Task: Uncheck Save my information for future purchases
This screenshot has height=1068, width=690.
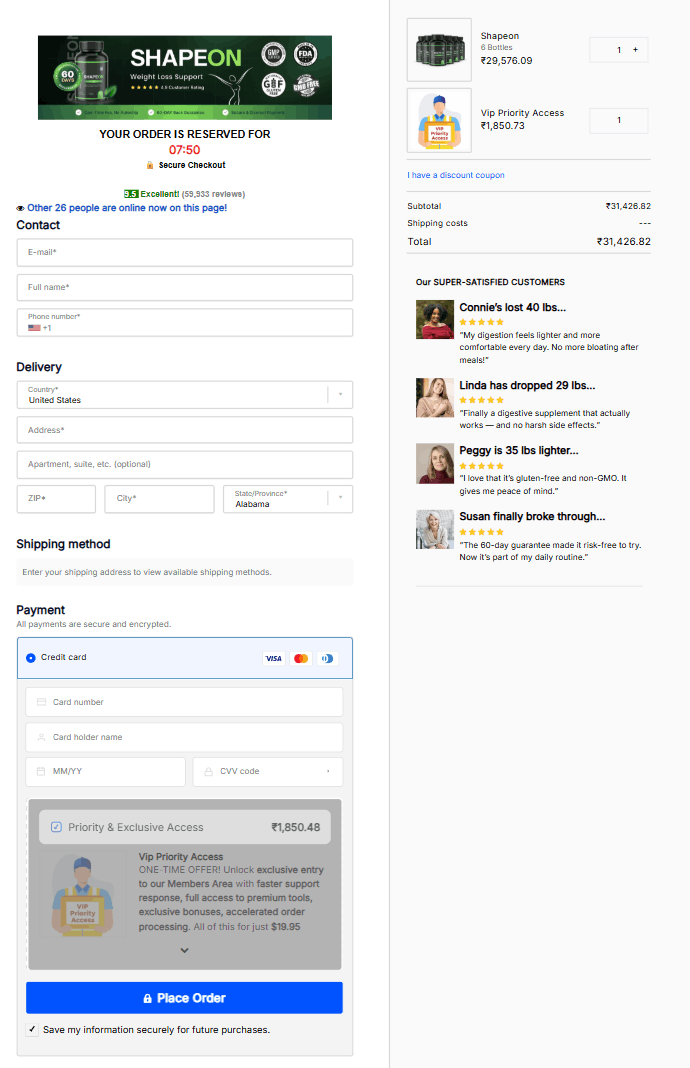Action: (x=32, y=1029)
